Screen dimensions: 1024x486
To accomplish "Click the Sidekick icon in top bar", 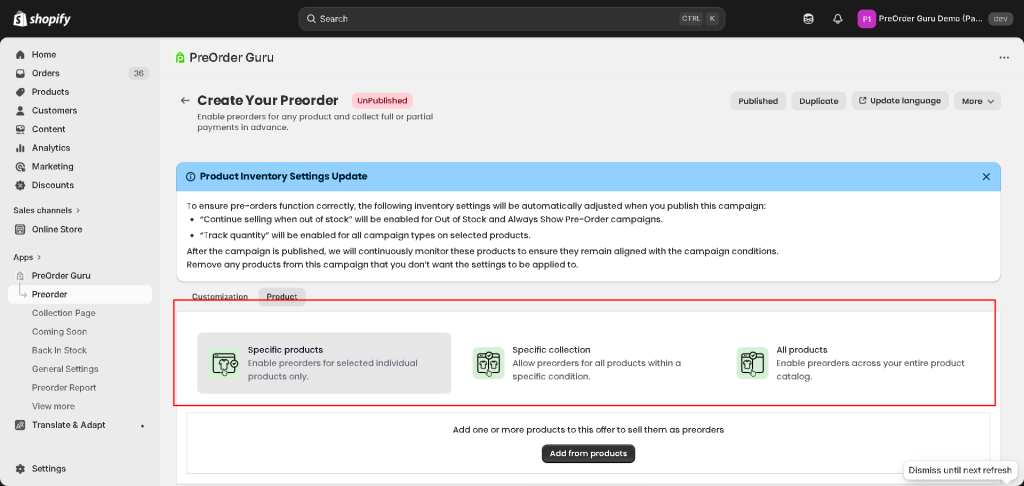I will [x=808, y=19].
